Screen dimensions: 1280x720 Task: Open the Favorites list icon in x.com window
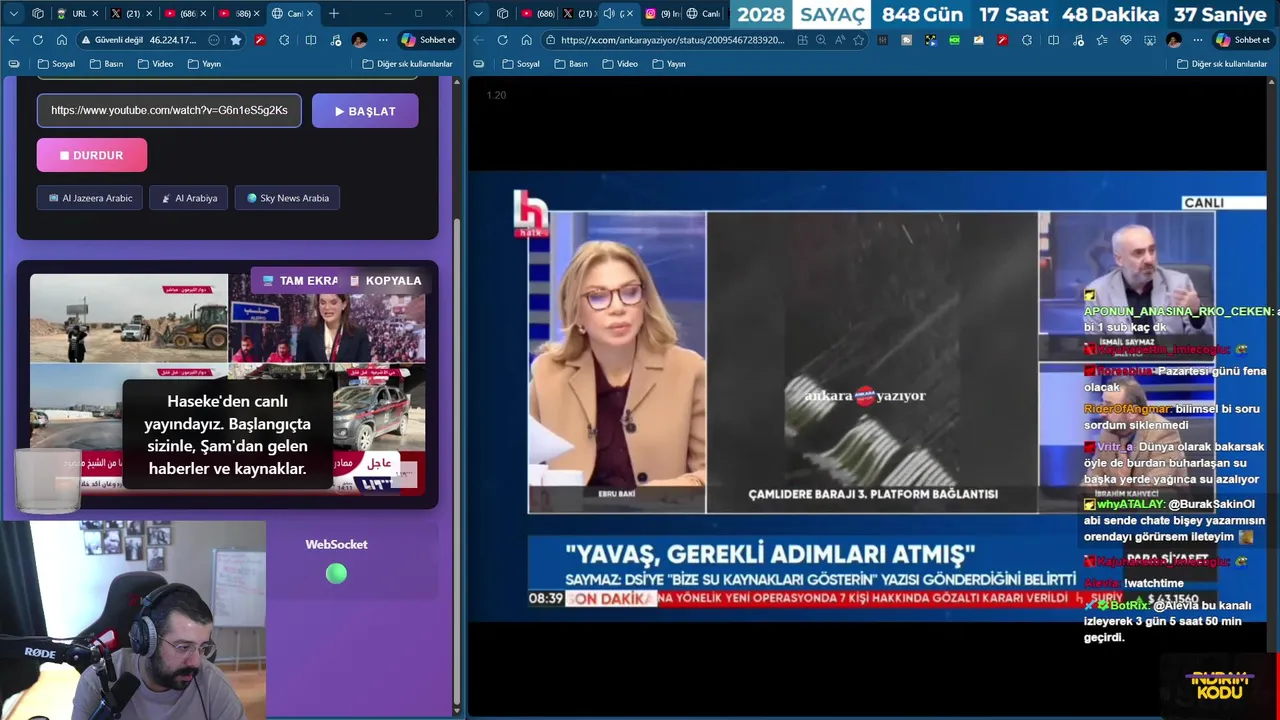1101,40
